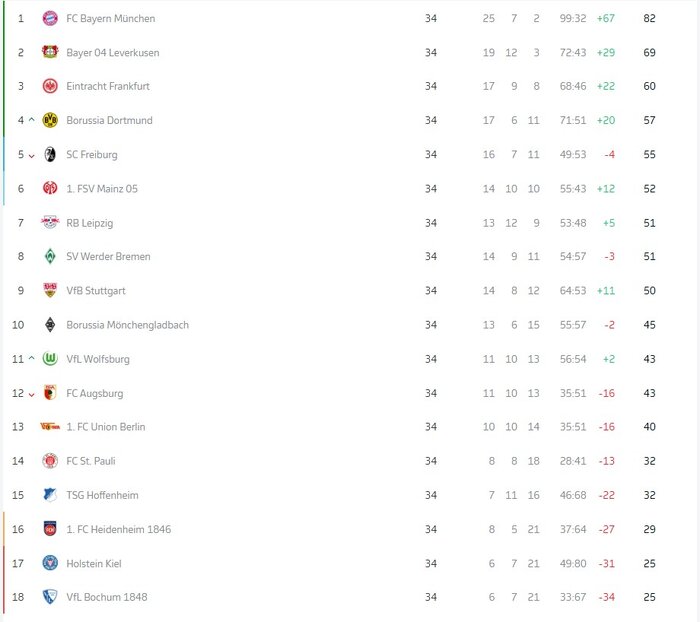Open the 1. FC Union Berlin team page
700x622 pixels.
[106, 427]
